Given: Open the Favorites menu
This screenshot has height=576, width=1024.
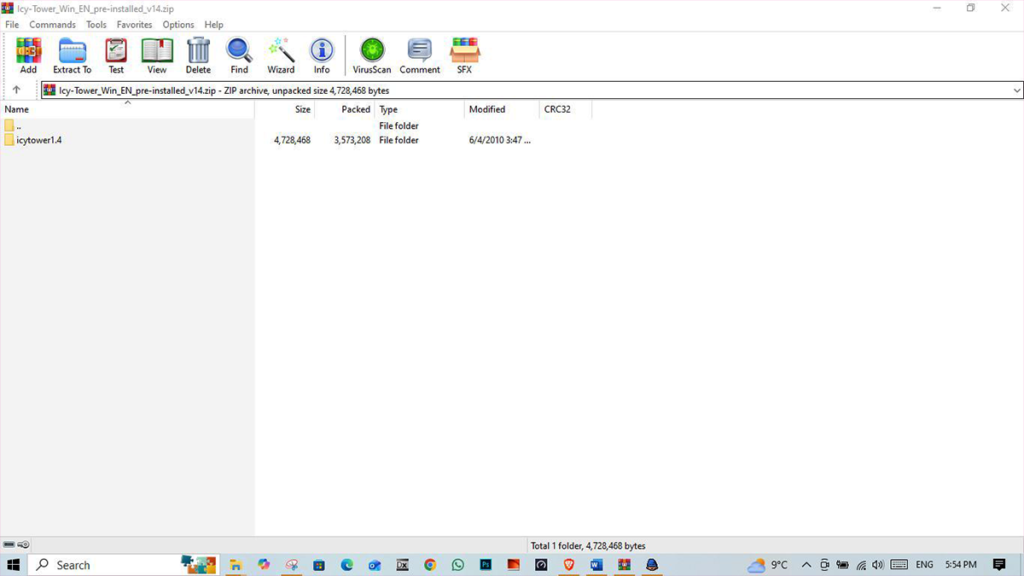Looking at the screenshot, I should click(134, 25).
